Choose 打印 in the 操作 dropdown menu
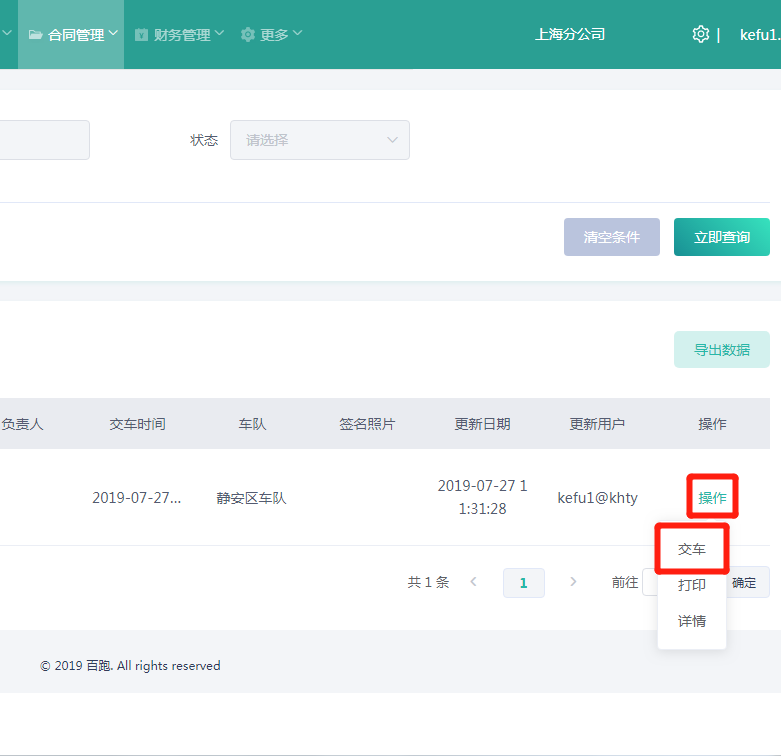 (x=691, y=585)
